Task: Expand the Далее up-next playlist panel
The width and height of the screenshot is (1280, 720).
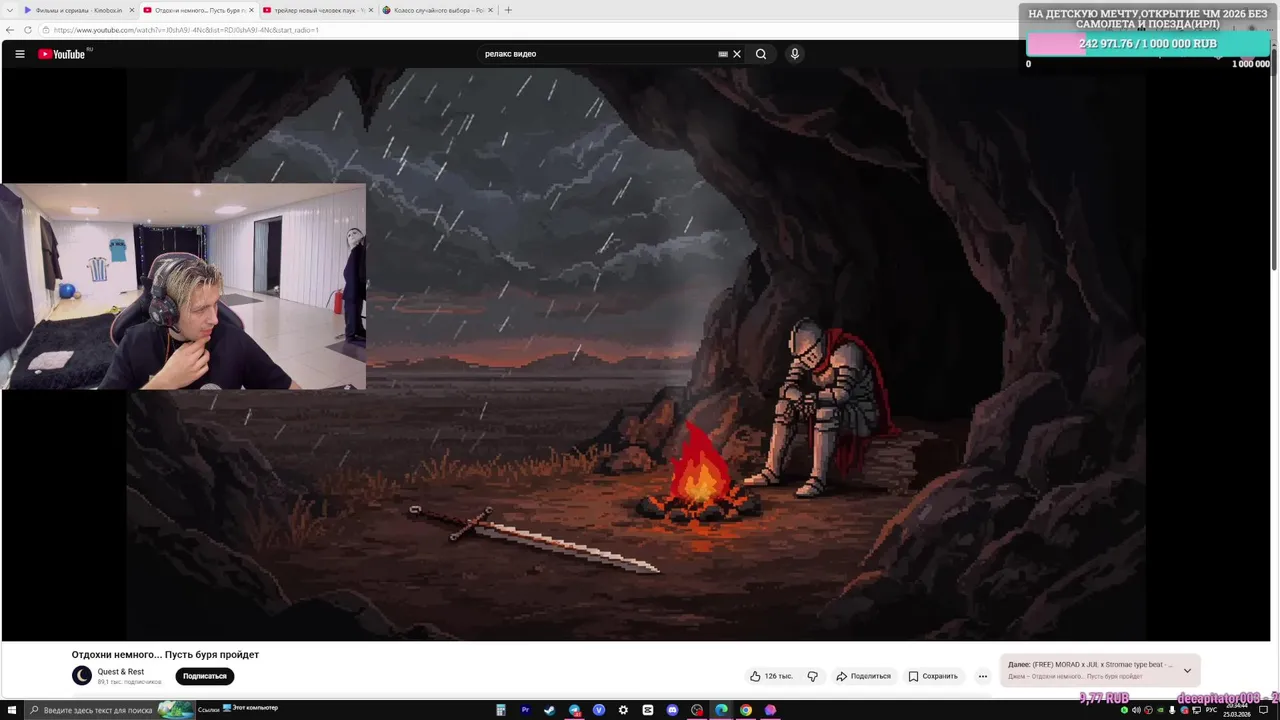Action: pyautogui.click(x=1187, y=670)
